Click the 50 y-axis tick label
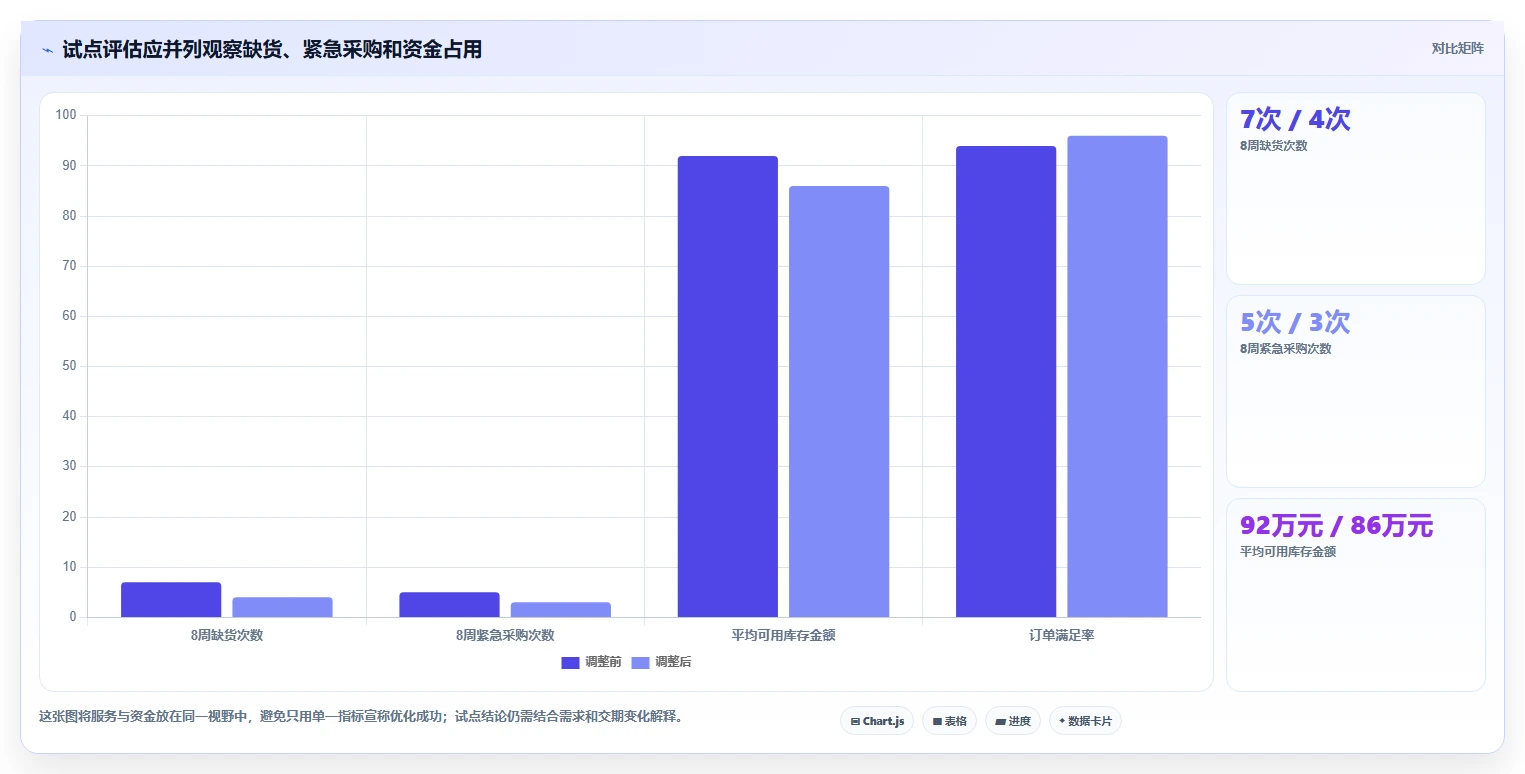The width and height of the screenshot is (1525, 774). tap(69, 366)
